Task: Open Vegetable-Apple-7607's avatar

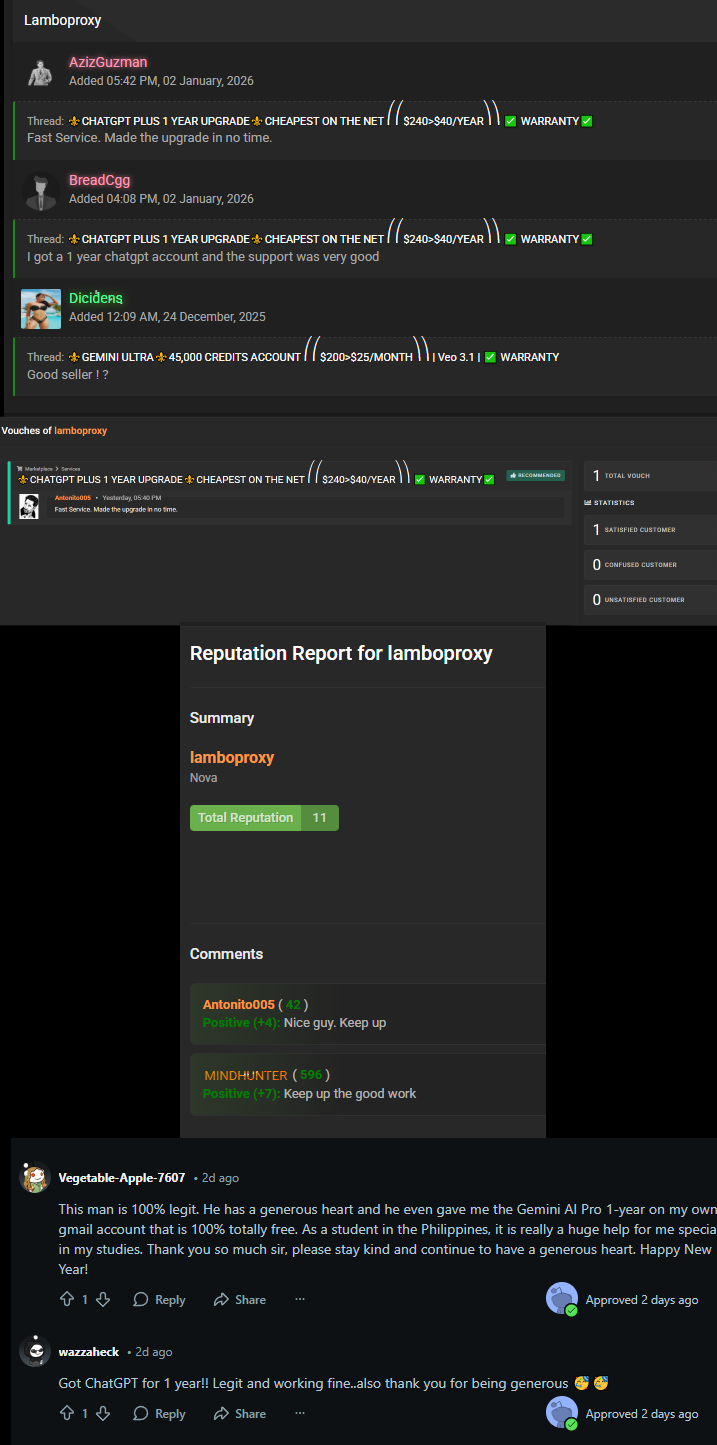Action: [x=35, y=1178]
